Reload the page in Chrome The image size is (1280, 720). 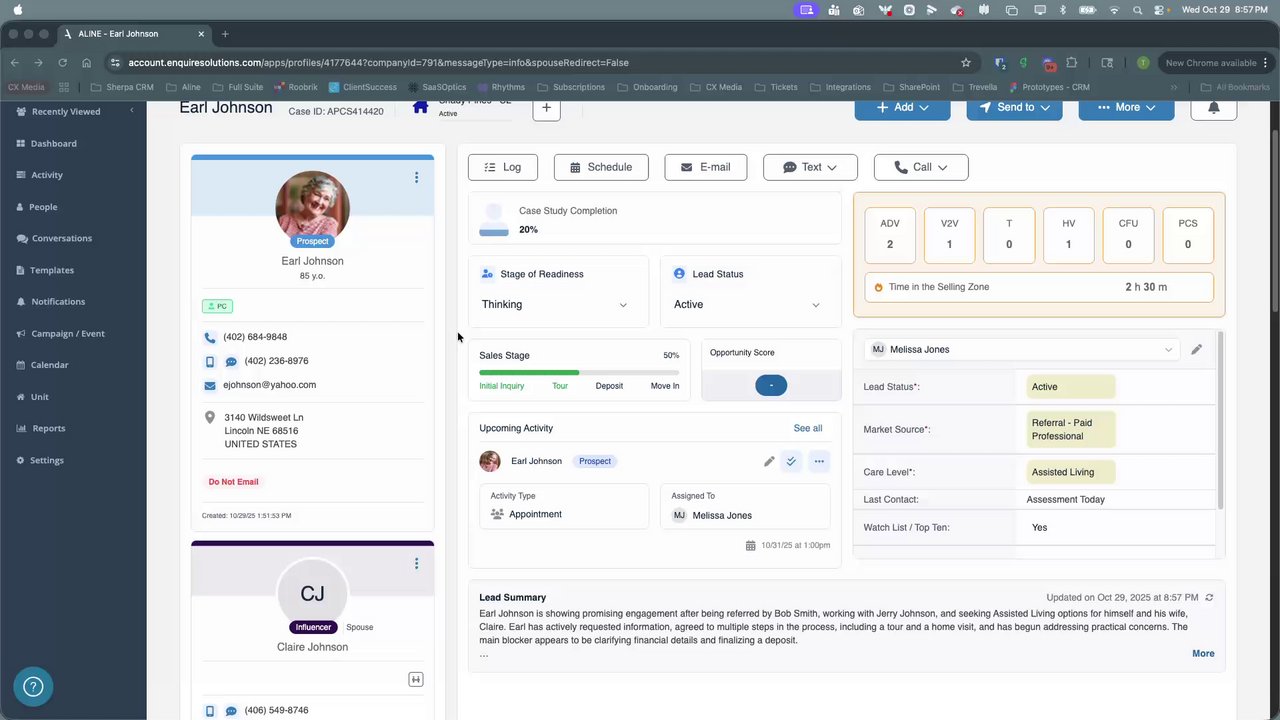click(x=62, y=62)
